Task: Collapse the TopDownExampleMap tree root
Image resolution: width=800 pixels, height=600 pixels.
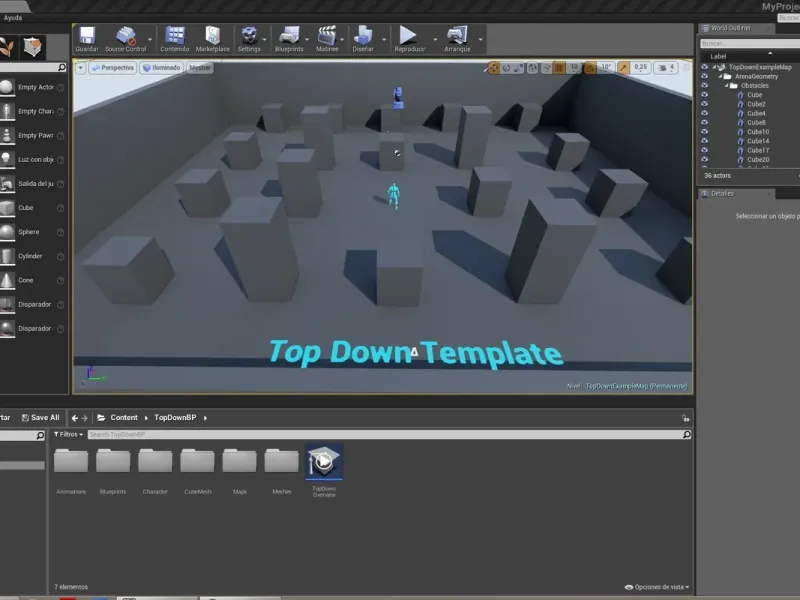Action: (x=714, y=67)
